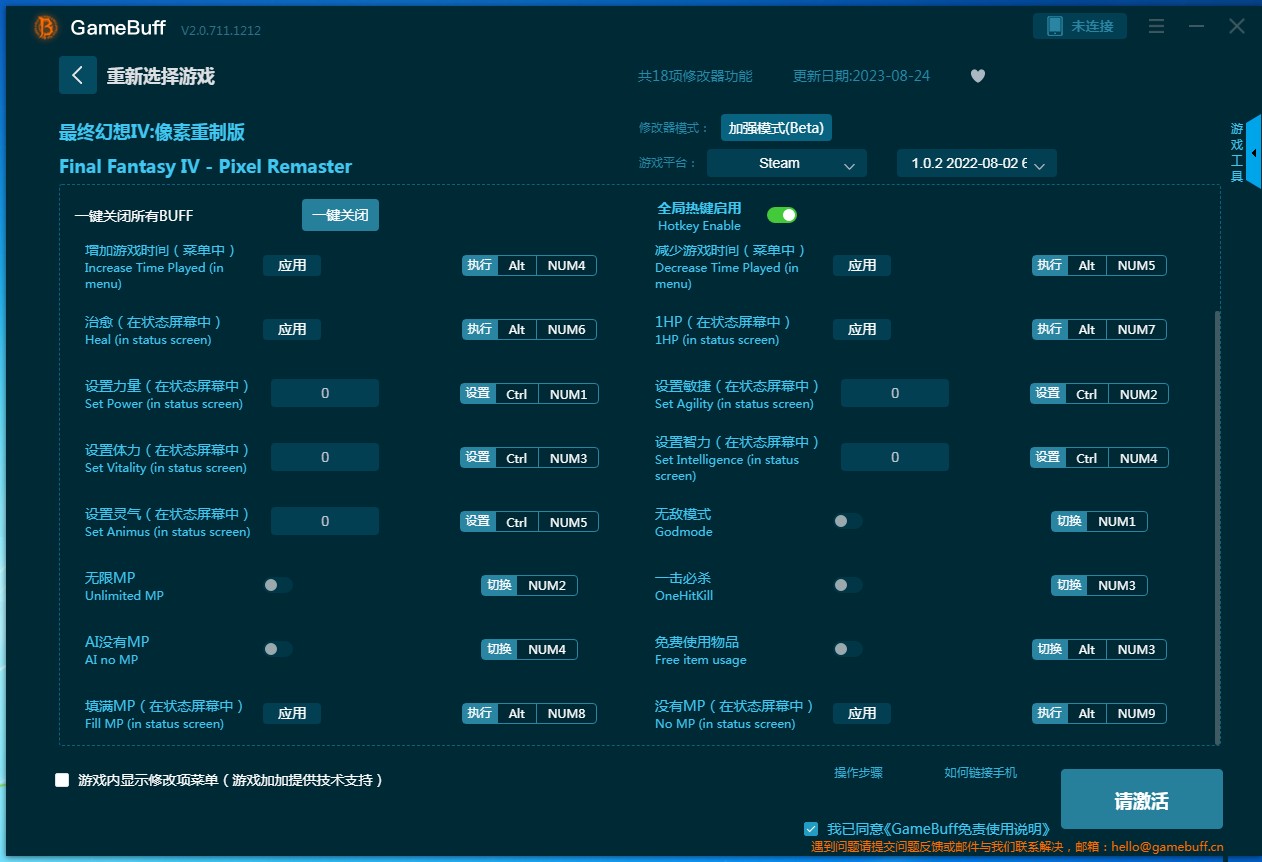
Task: Expand the game tools side panel arrow
Action: pos(1254,153)
